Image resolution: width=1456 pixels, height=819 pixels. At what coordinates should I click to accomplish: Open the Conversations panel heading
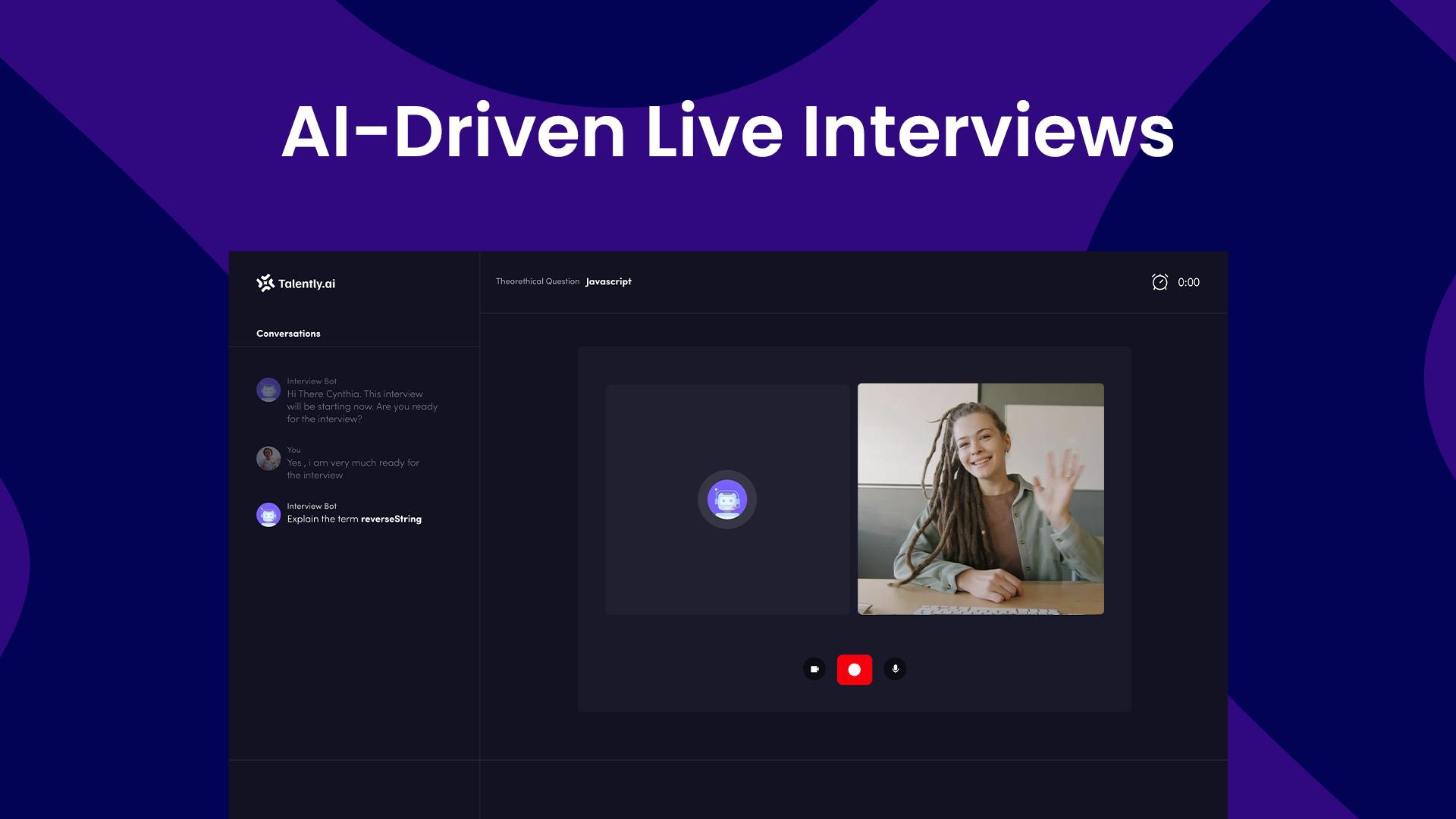point(288,334)
